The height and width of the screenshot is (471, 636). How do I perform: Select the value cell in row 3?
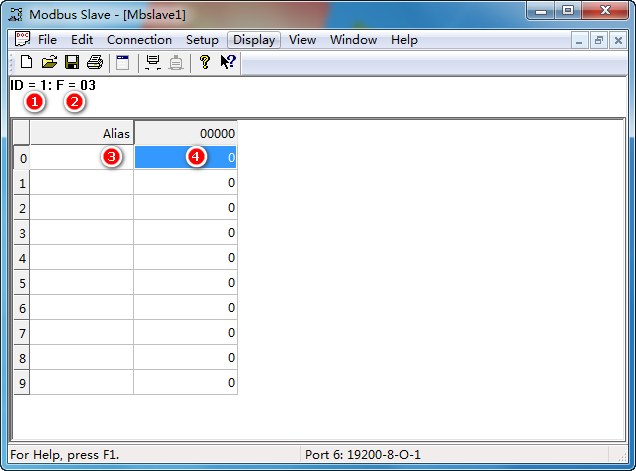click(x=185, y=232)
